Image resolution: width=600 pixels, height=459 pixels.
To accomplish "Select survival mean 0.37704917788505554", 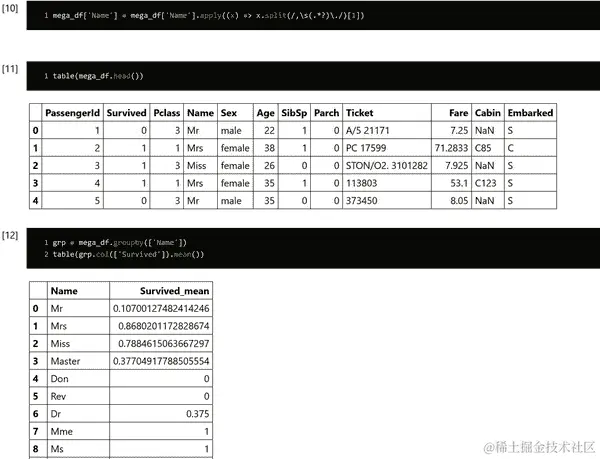I will point(161,361).
